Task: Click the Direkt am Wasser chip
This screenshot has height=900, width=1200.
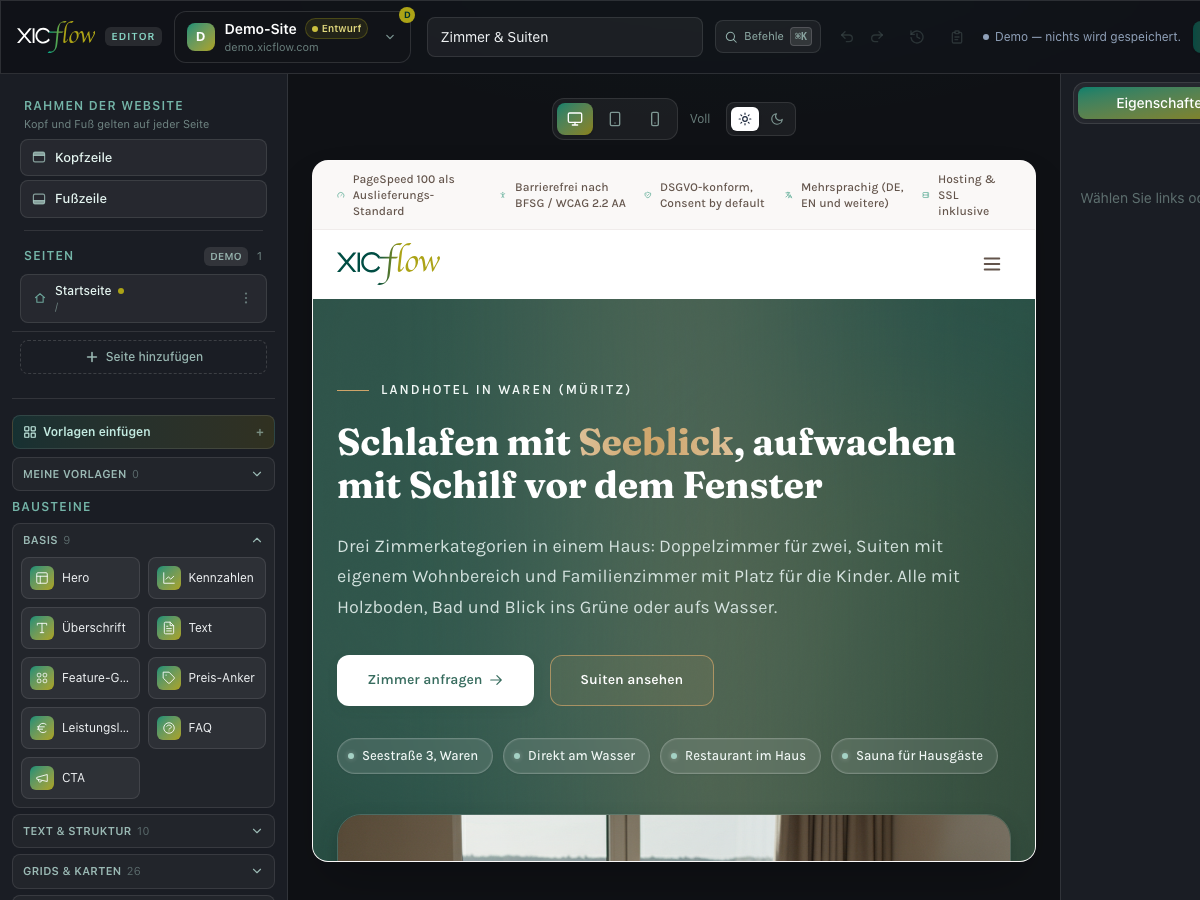Action: [x=576, y=756]
